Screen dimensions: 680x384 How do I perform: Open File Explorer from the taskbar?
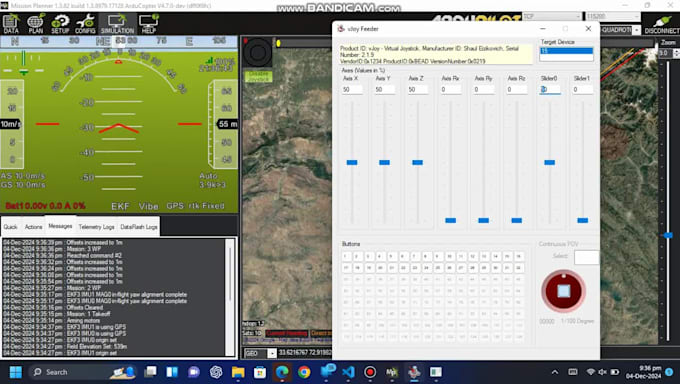click(x=238, y=372)
